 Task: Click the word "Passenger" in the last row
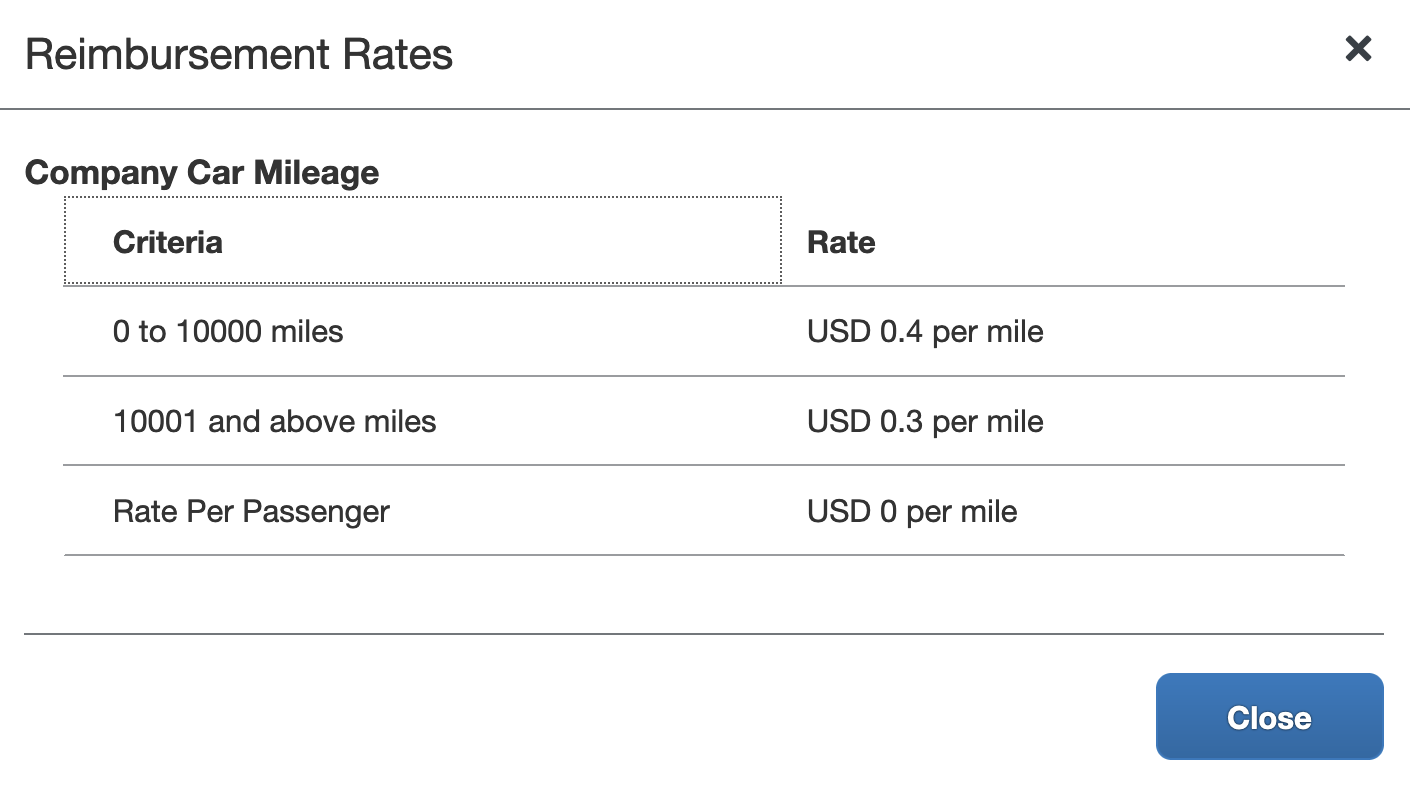pos(316,512)
